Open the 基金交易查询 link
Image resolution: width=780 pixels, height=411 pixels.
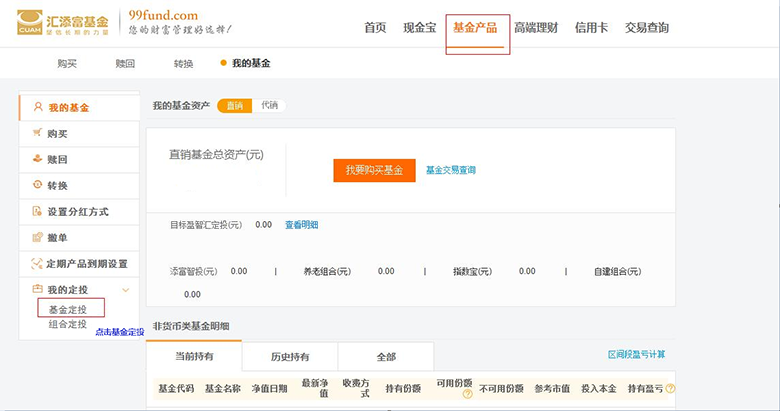451,170
